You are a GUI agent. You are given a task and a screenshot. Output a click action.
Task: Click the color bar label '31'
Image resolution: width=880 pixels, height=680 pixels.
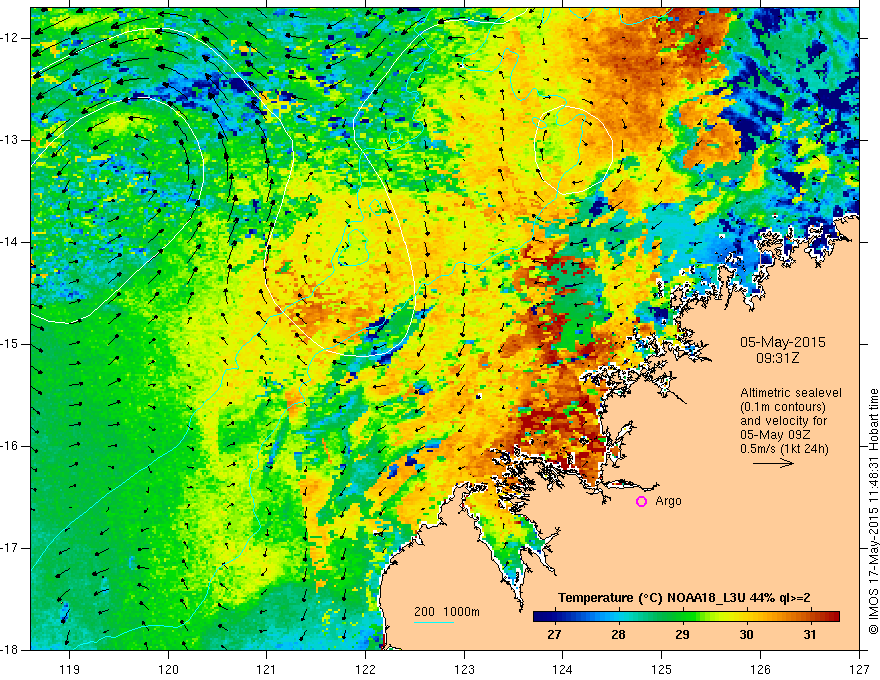coord(809,635)
